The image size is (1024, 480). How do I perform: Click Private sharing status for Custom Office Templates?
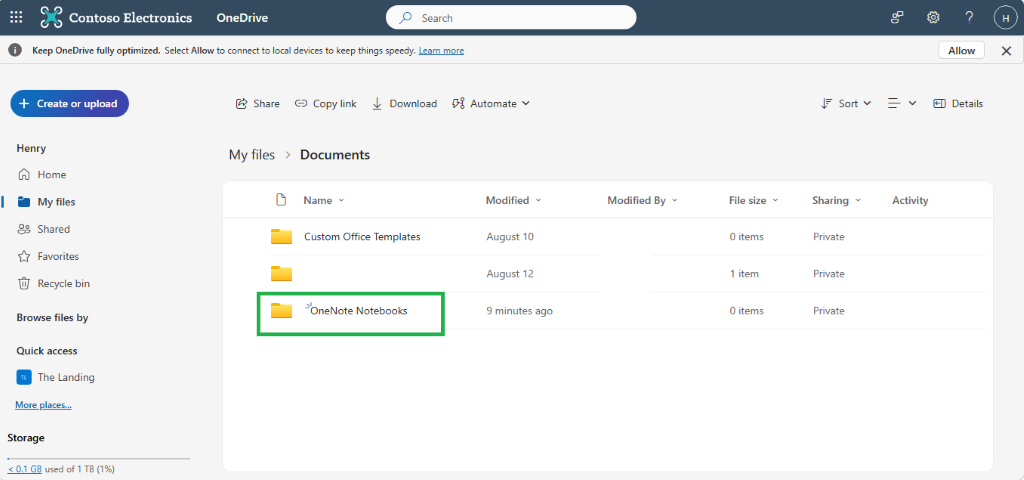pyautogui.click(x=829, y=236)
